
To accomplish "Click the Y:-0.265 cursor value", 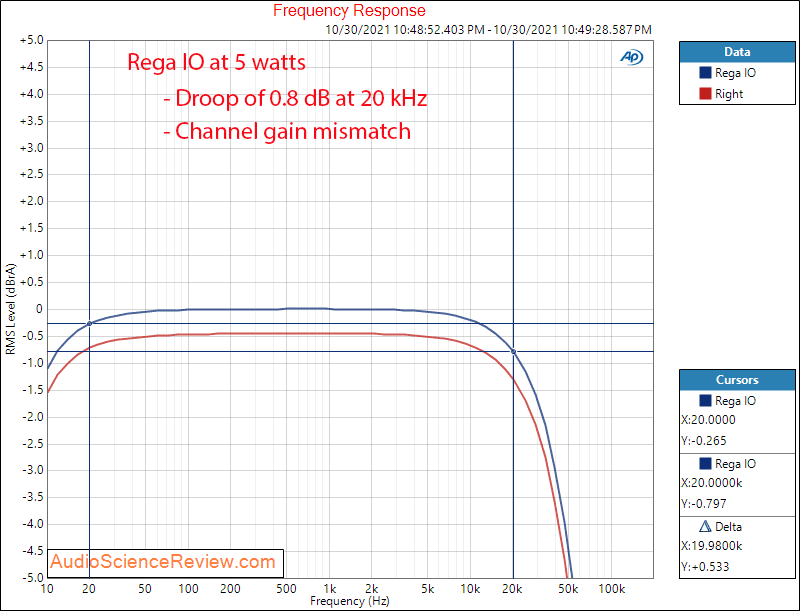I will point(704,441).
